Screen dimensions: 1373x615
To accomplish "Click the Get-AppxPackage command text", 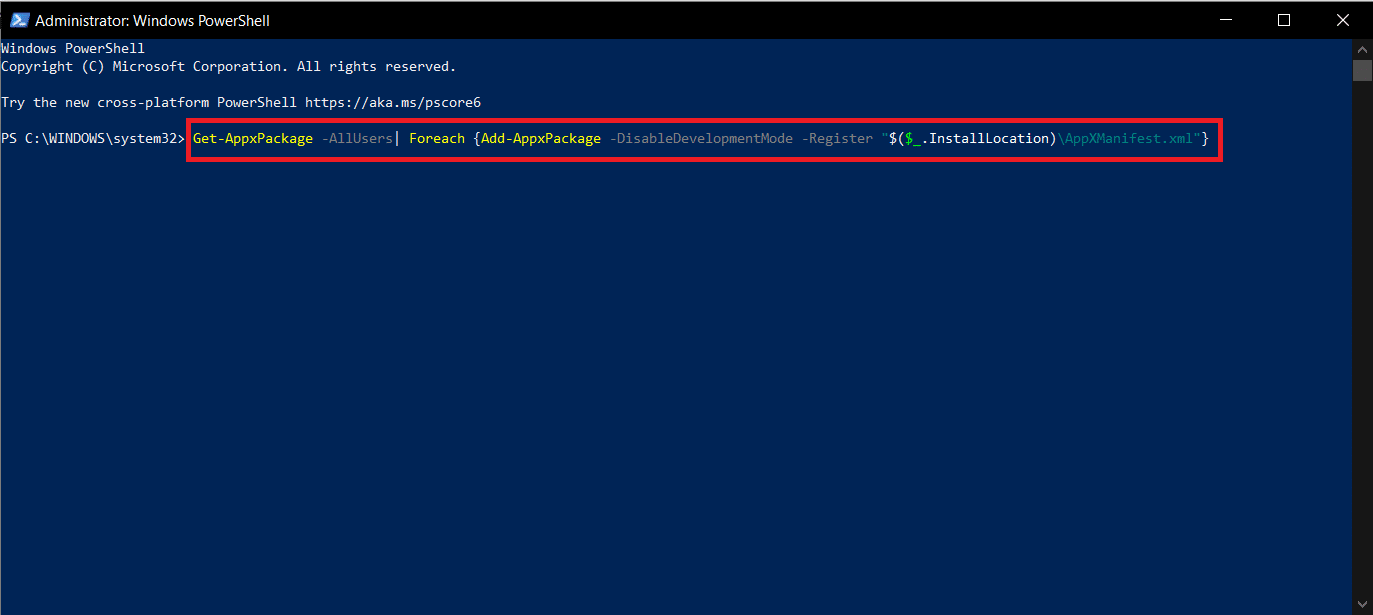I will (253, 139).
